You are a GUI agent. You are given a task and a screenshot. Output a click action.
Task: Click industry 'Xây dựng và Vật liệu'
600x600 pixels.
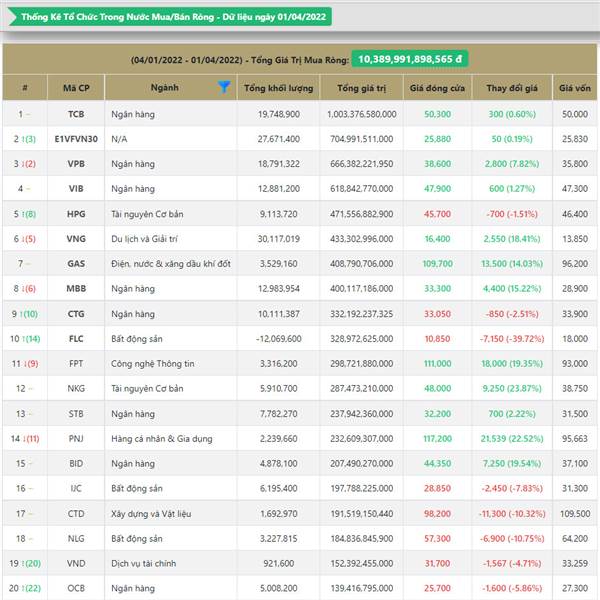151,514
